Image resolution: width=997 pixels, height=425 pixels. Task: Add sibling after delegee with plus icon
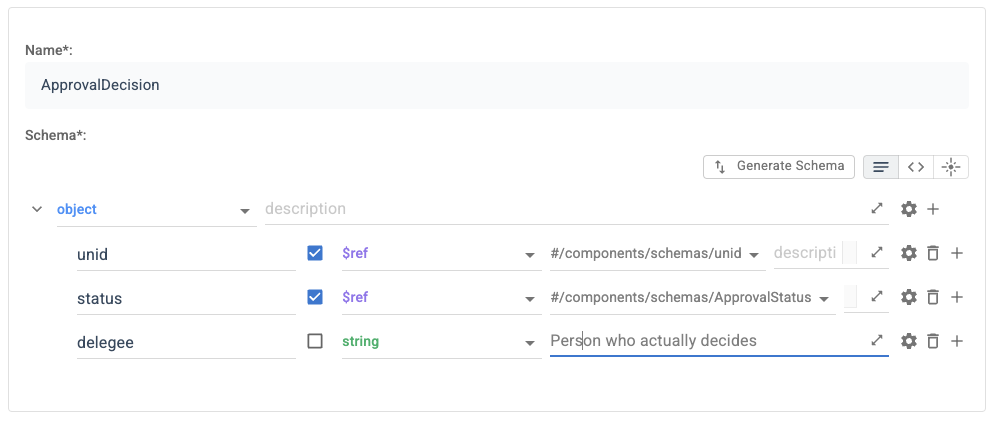tap(956, 342)
